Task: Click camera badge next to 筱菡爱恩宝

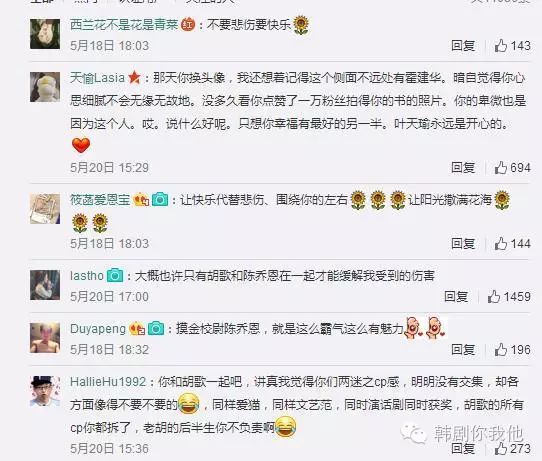Action: tap(160, 199)
